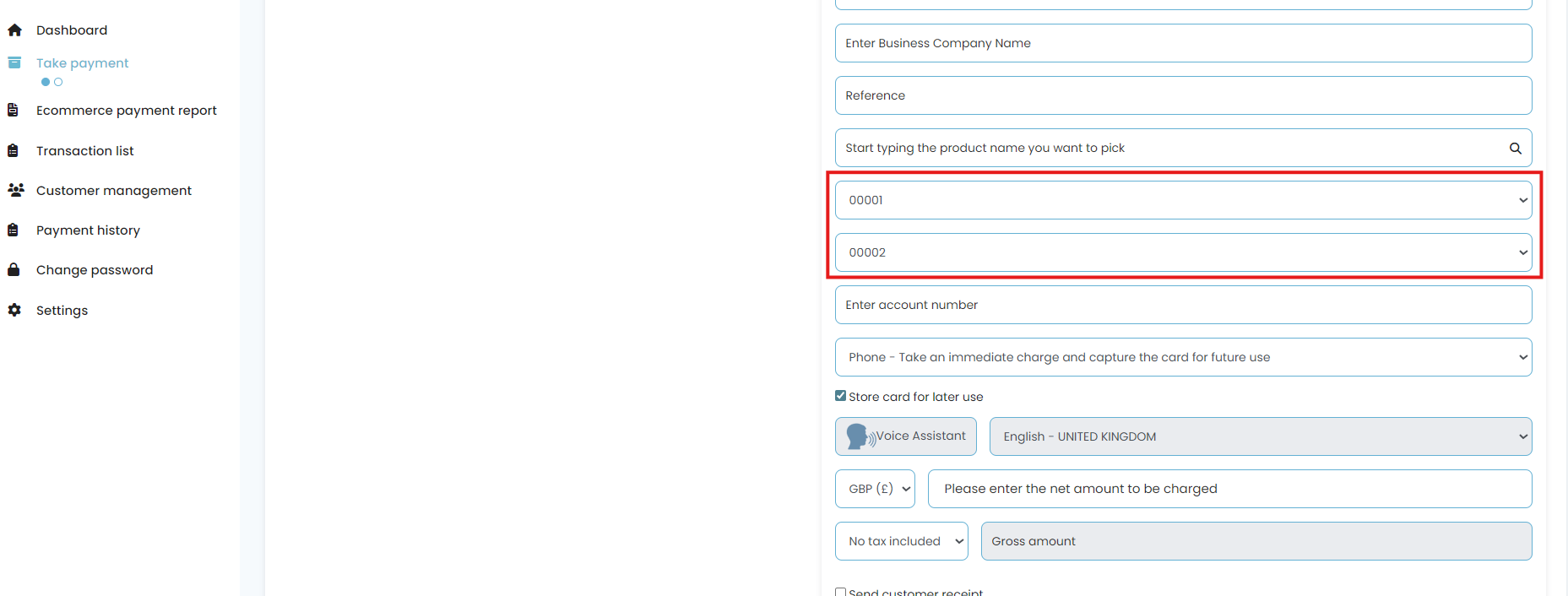Click the Transaction list clipboard icon
The image size is (1568, 596).
coord(14,151)
